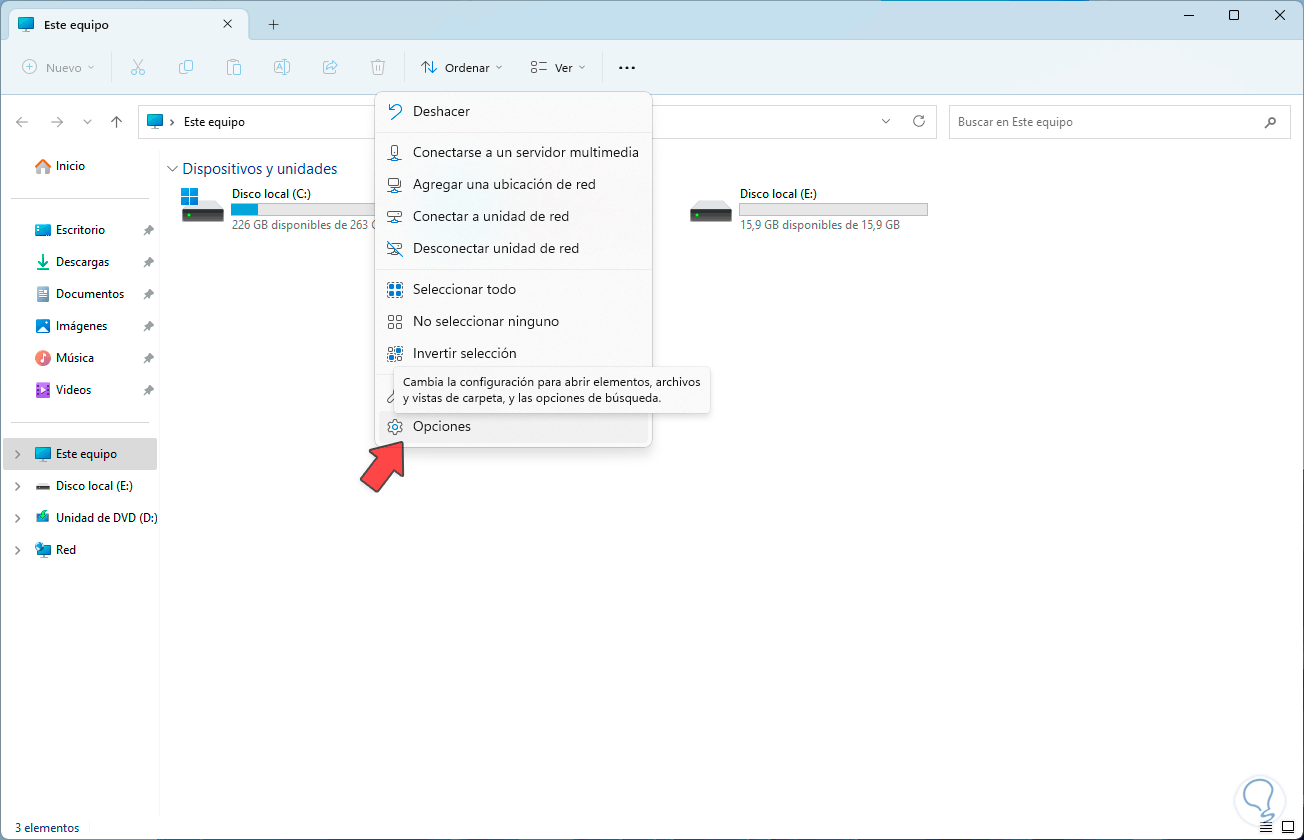Click the Refresh icon in the address bar
The height and width of the screenshot is (840, 1304).
pyautogui.click(x=919, y=121)
